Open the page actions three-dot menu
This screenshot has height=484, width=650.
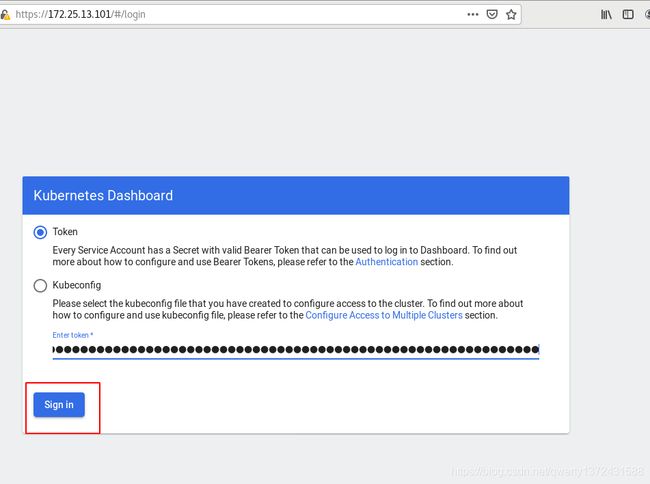click(473, 15)
